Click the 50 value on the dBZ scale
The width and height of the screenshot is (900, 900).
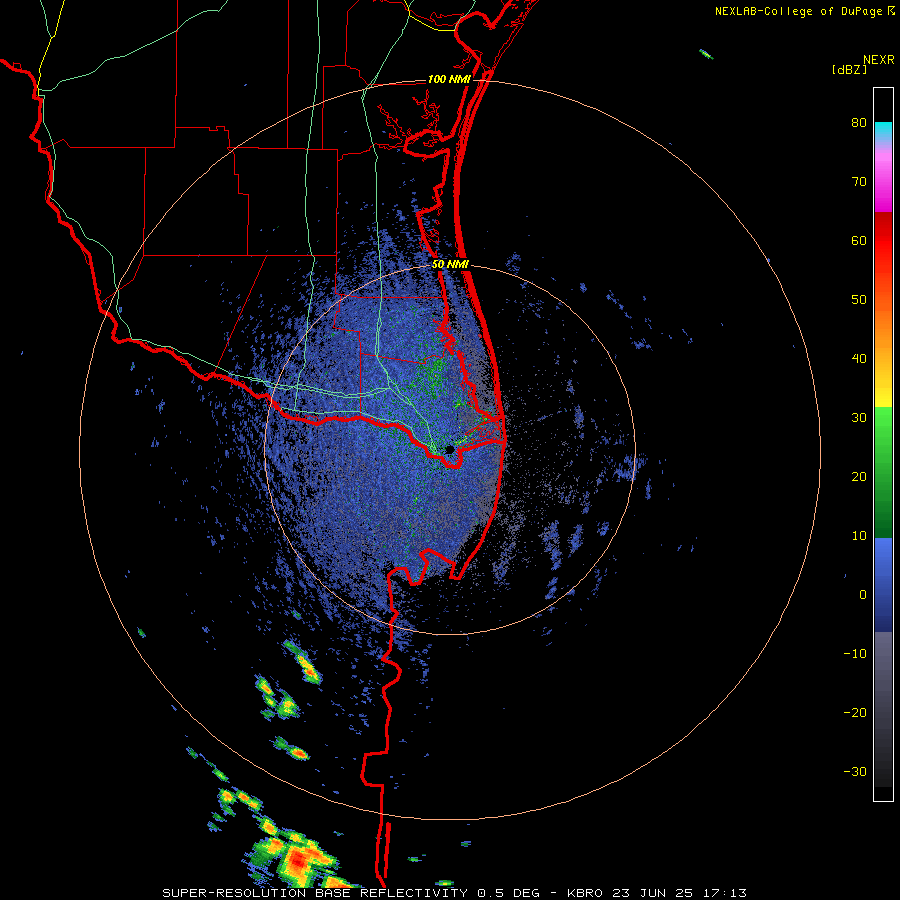point(859,300)
